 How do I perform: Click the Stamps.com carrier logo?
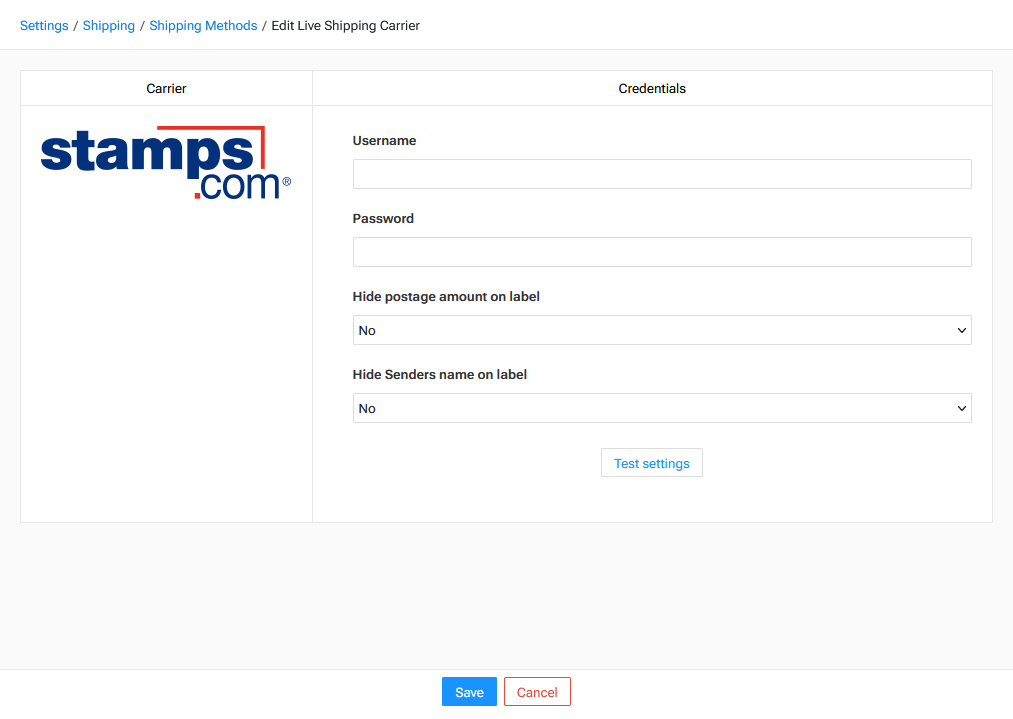point(163,160)
